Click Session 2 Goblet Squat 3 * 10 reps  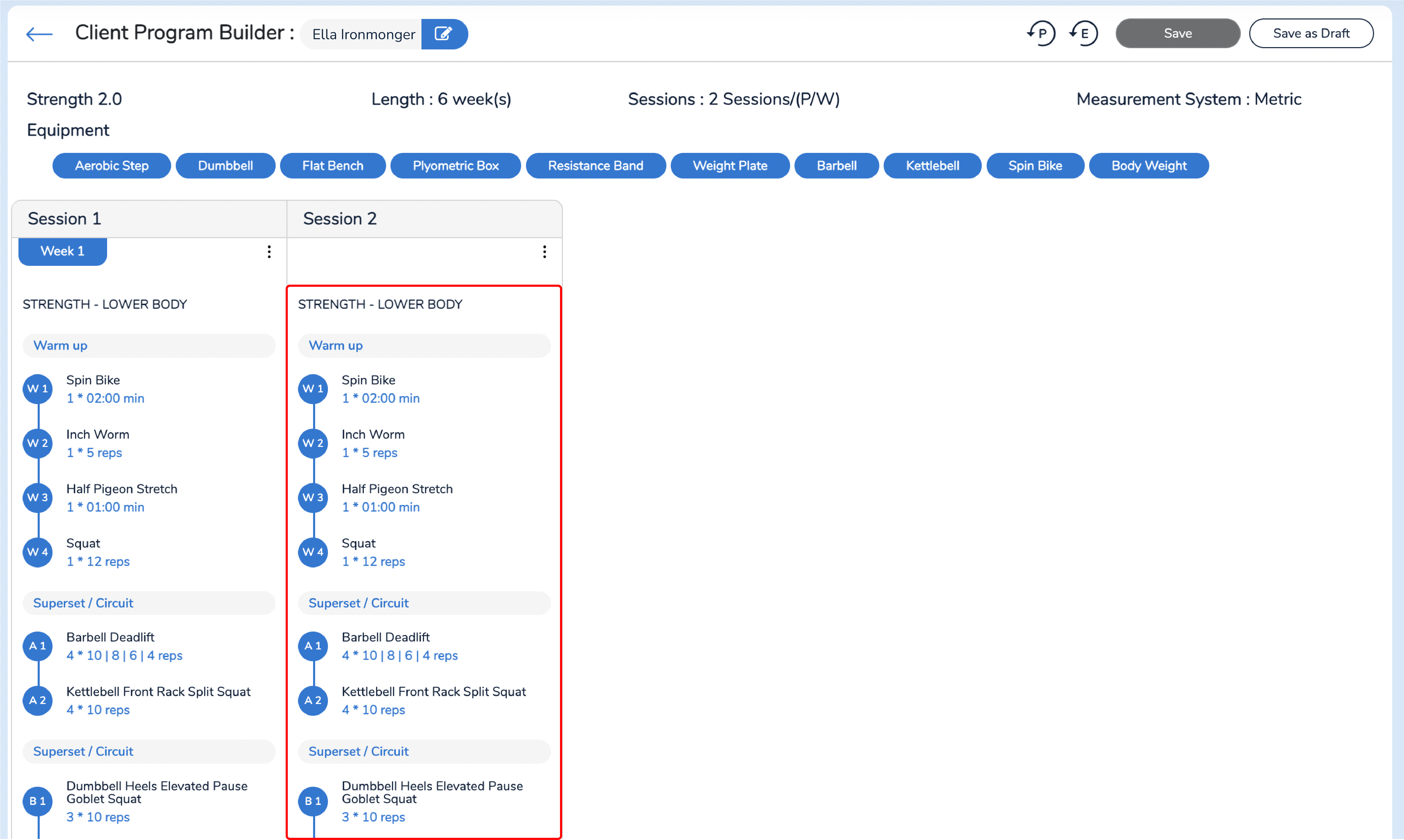(x=373, y=817)
